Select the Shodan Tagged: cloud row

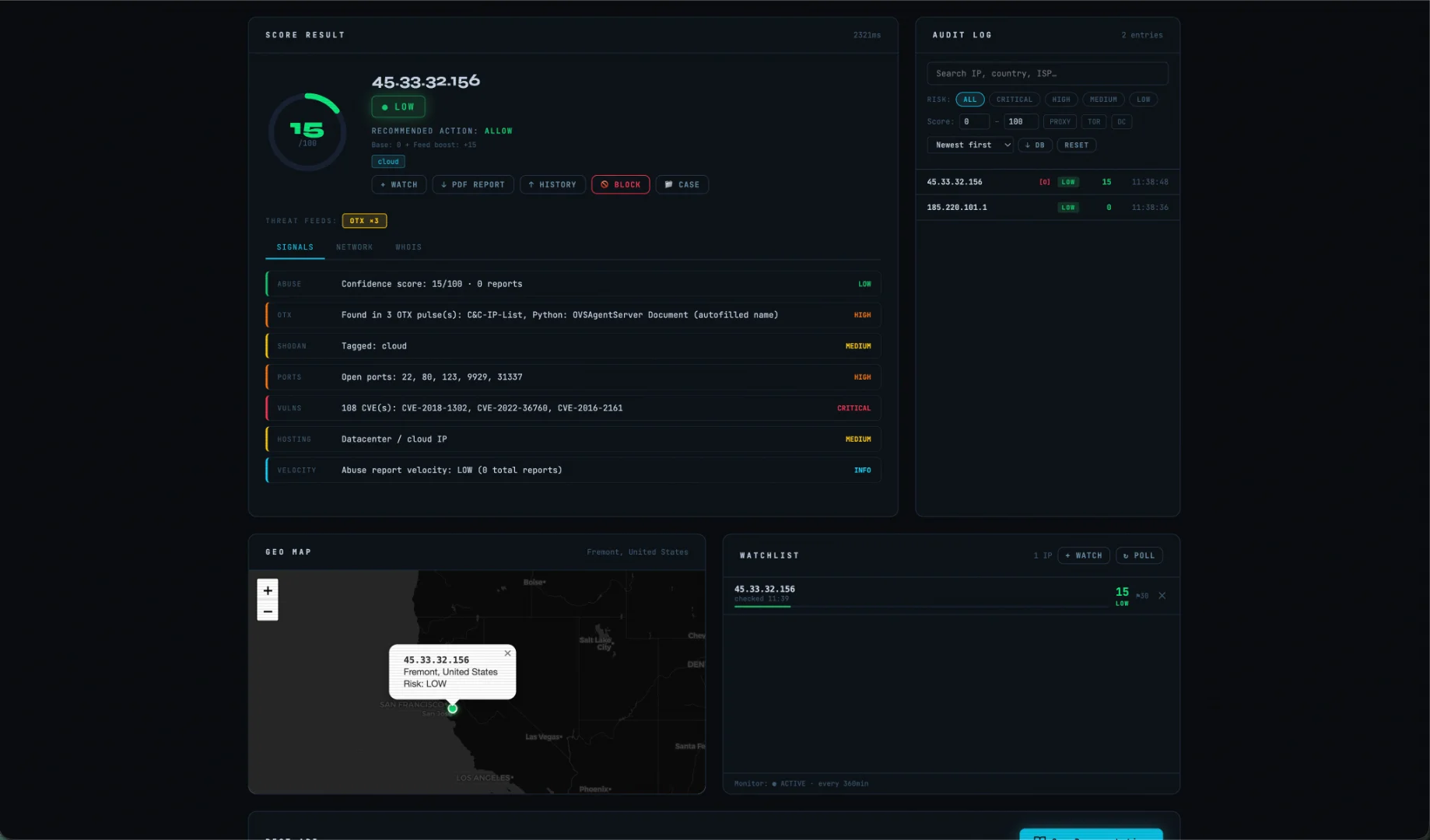573,346
